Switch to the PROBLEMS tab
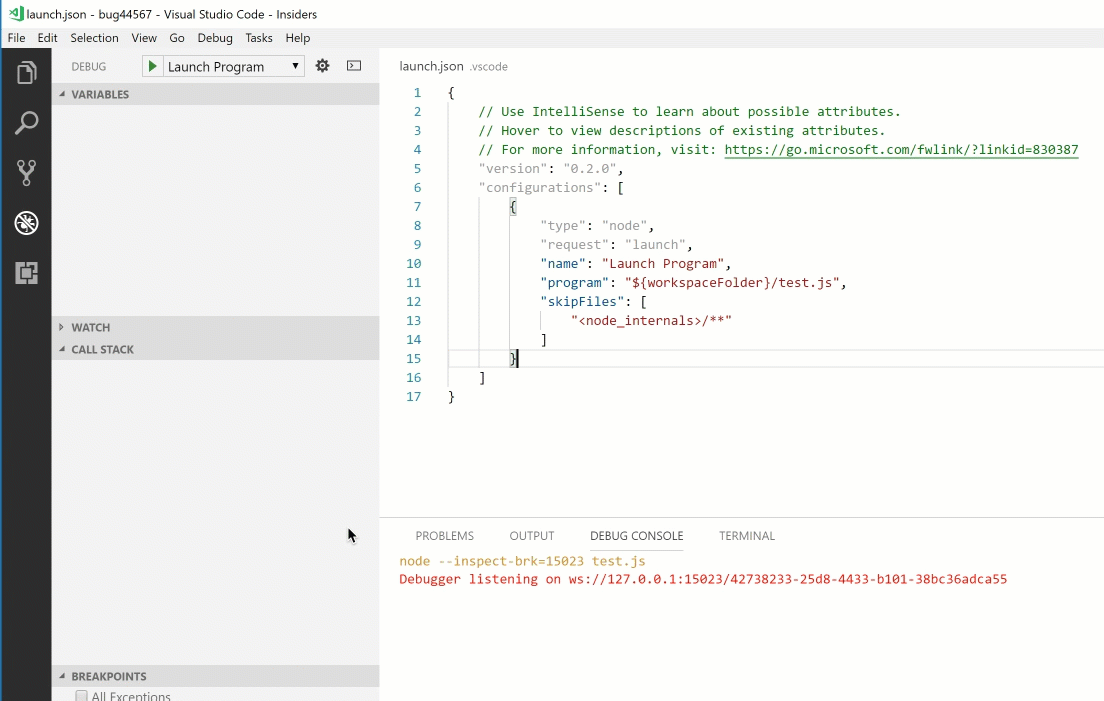1104x701 pixels. 444,535
